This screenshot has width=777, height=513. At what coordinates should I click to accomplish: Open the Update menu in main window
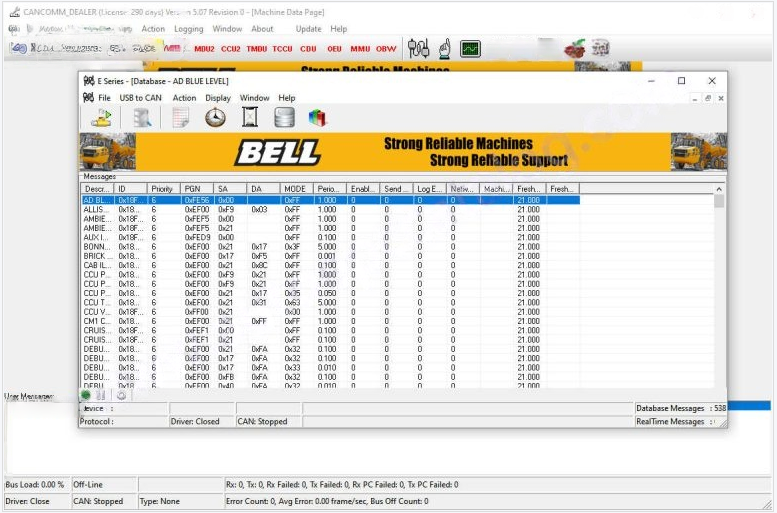(309, 29)
